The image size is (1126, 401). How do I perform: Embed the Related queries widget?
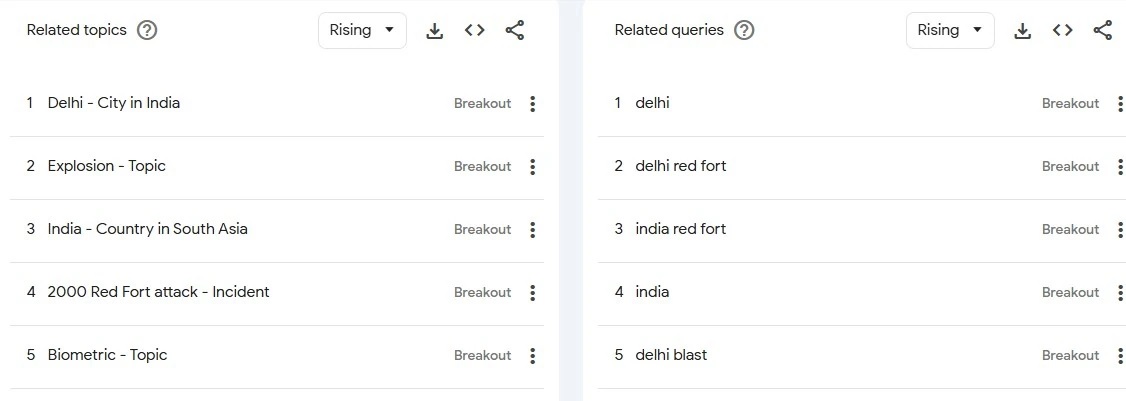[1063, 30]
